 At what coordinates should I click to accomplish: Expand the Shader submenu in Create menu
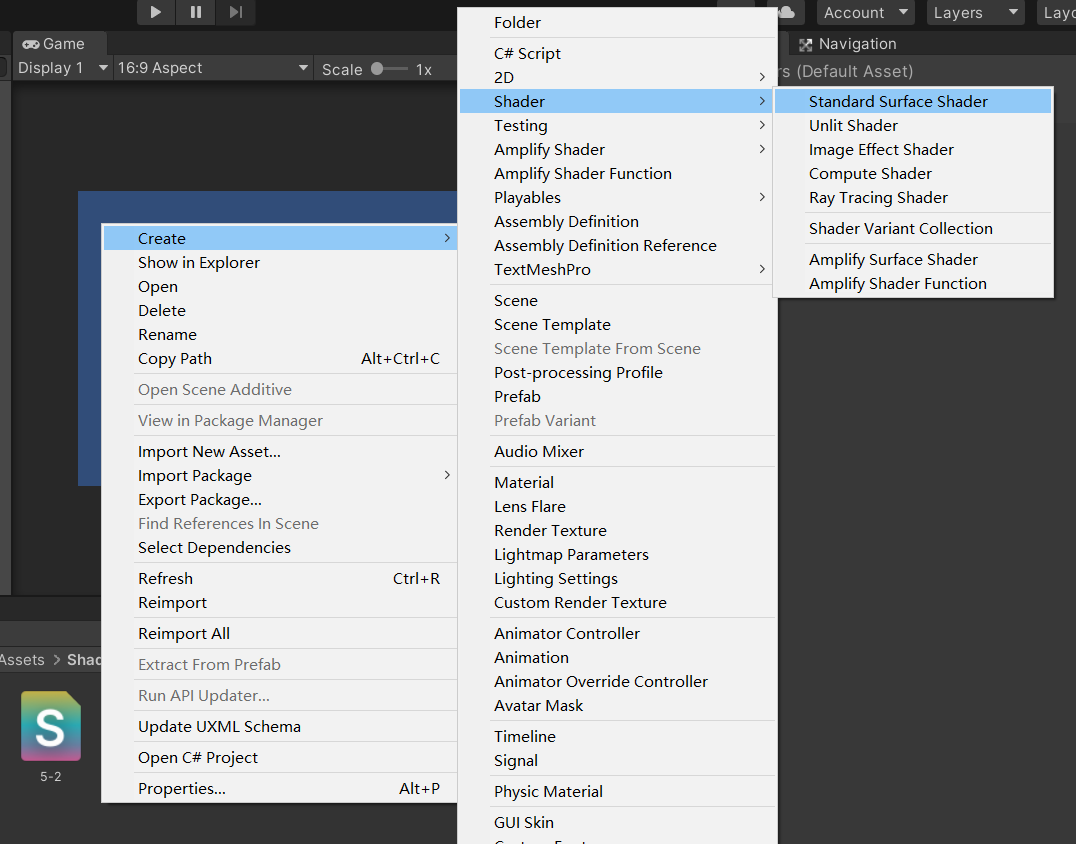point(618,102)
